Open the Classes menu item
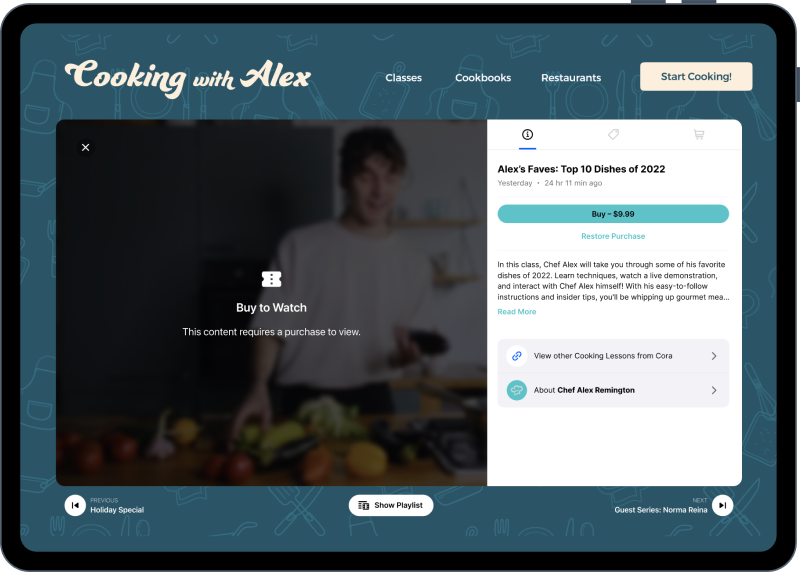This screenshot has height=572, width=800. (x=404, y=78)
